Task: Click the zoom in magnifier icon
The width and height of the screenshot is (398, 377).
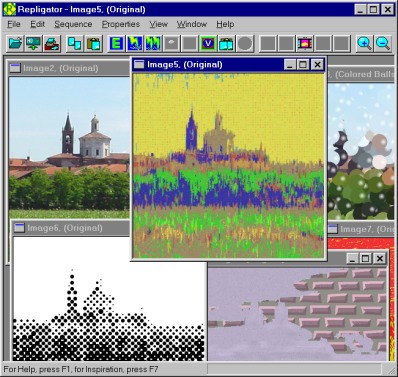Action: click(x=364, y=44)
